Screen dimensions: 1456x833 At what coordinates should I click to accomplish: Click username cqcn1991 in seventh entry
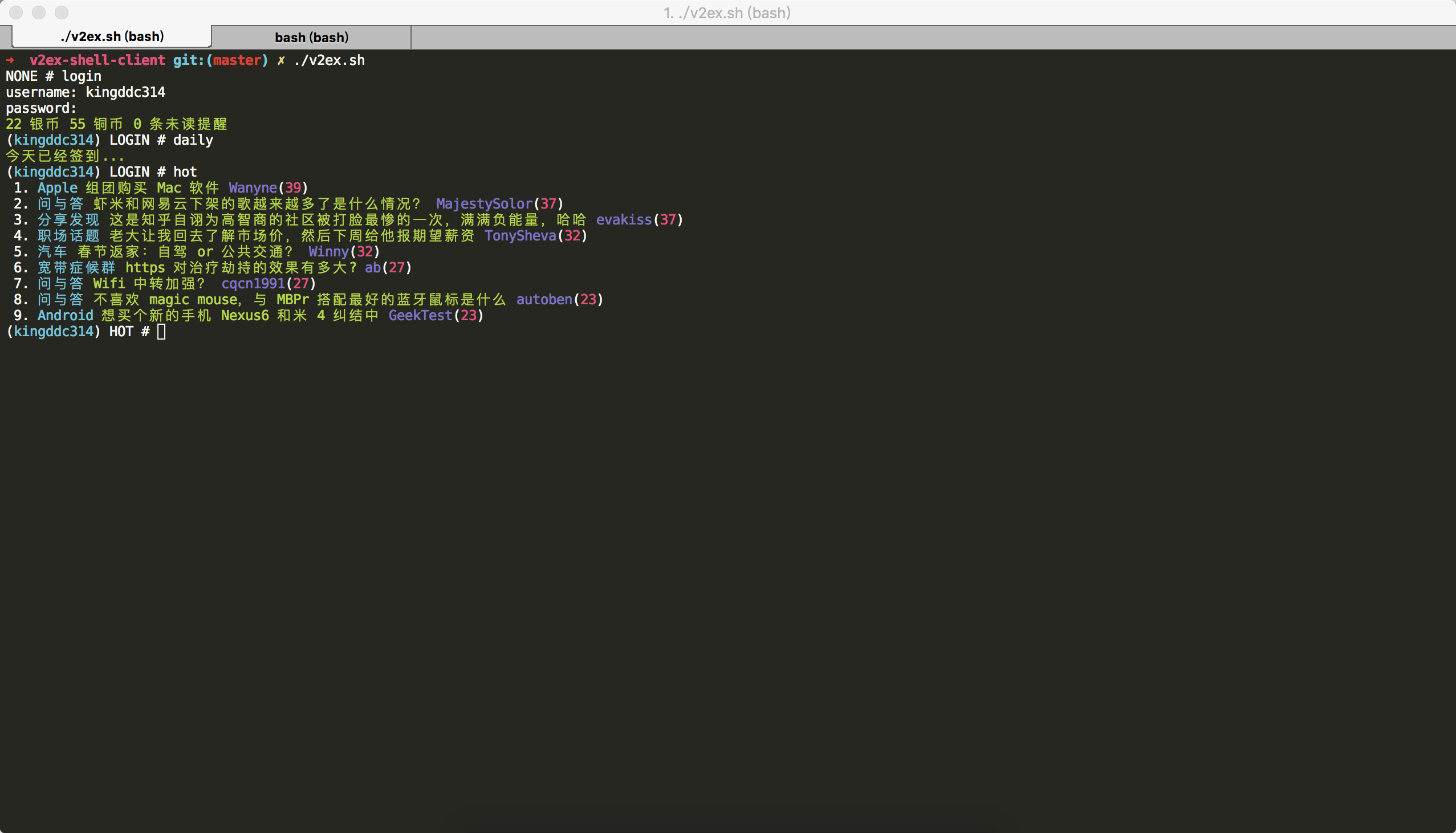point(253,284)
